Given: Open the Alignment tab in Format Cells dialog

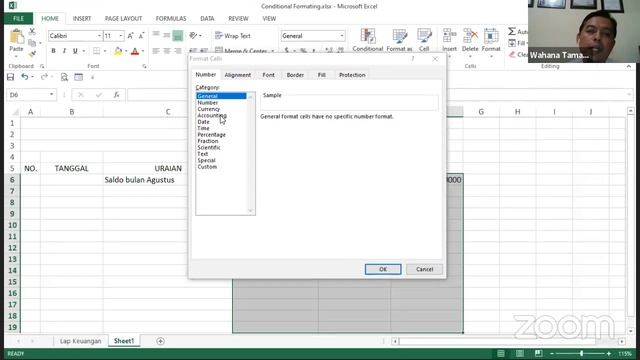Looking at the screenshot, I should tap(238, 75).
